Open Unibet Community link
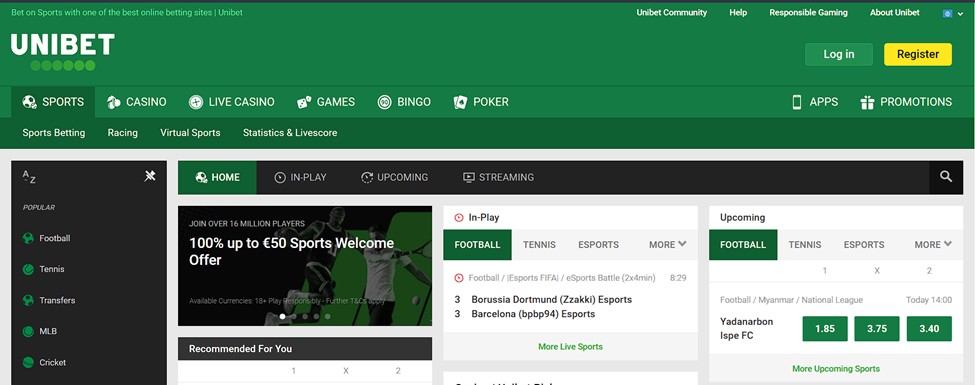 coord(672,12)
